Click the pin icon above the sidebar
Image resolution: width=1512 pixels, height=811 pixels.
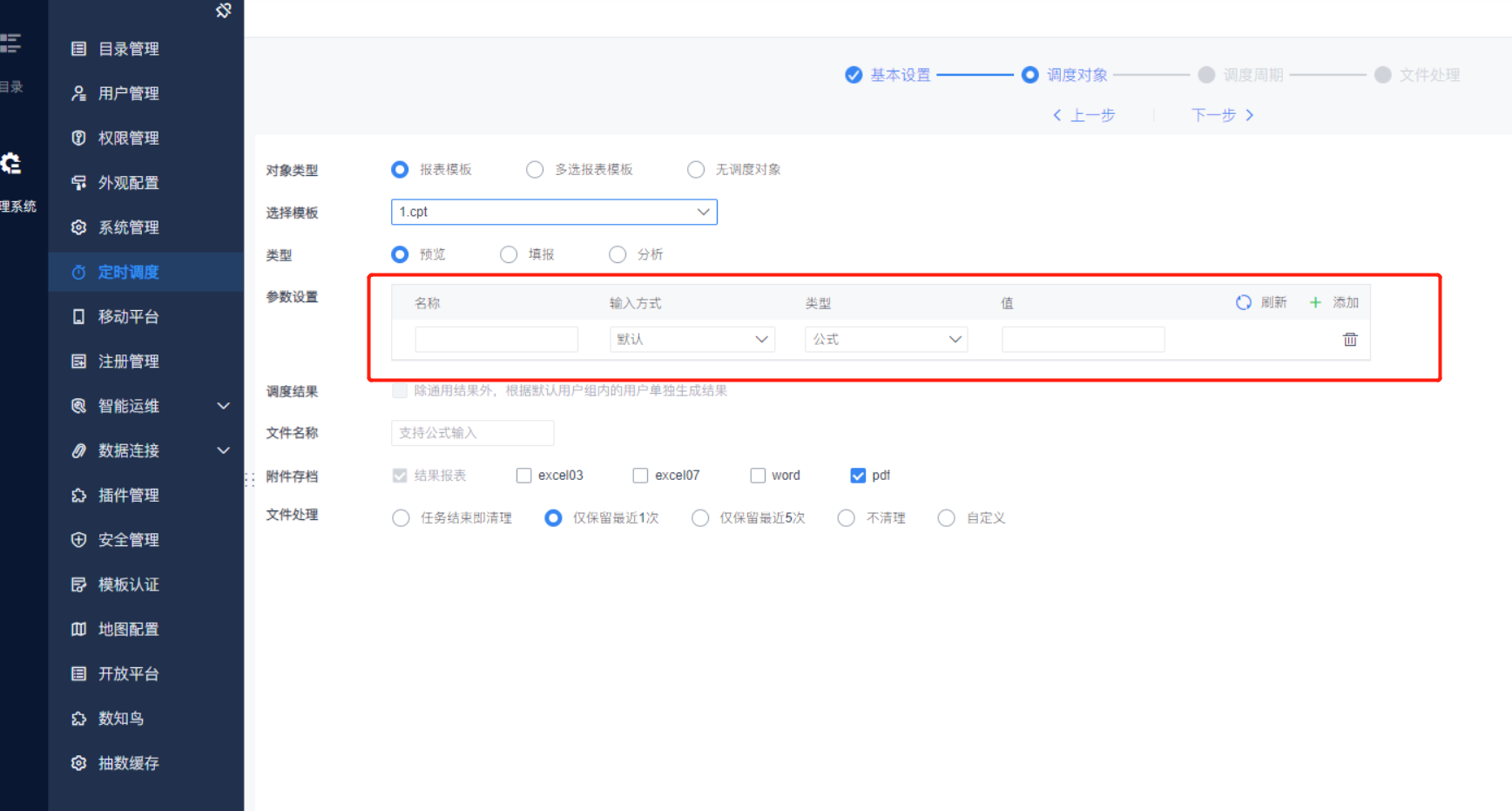pyautogui.click(x=224, y=10)
